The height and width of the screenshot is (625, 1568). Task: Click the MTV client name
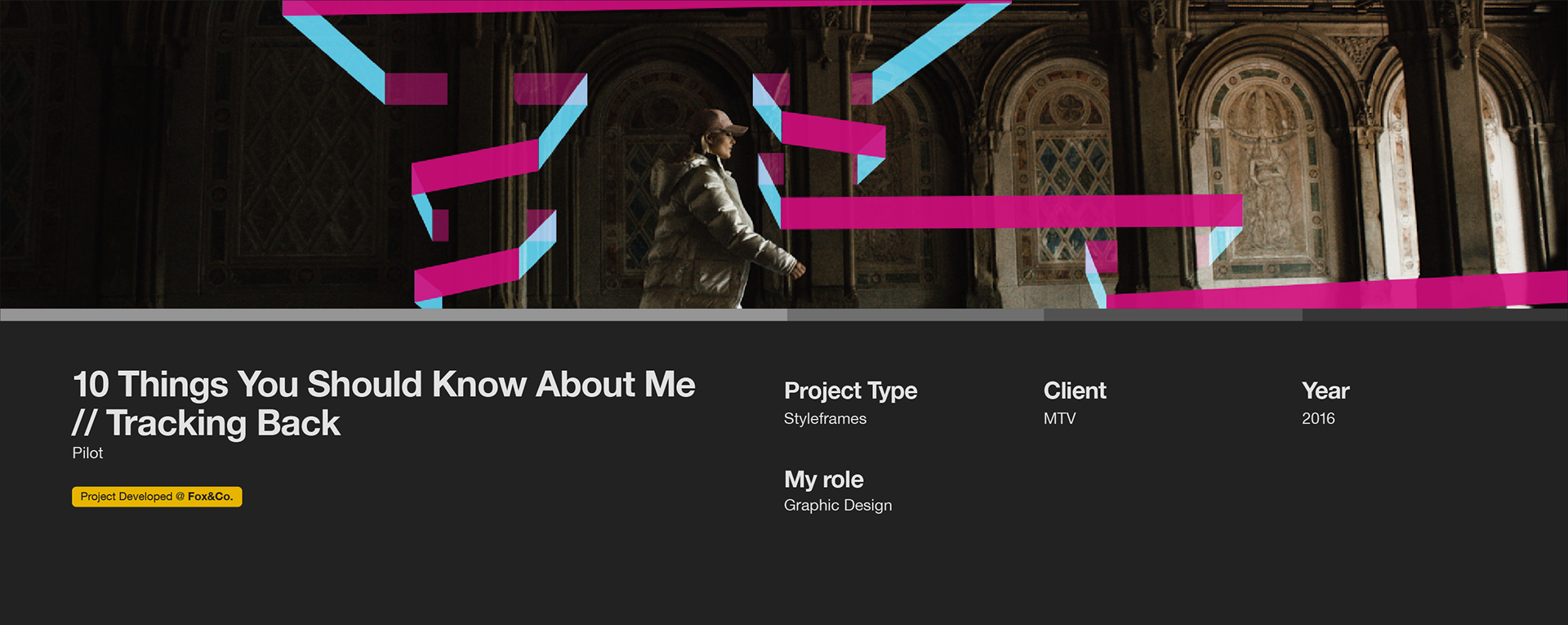click(1059, 419)
